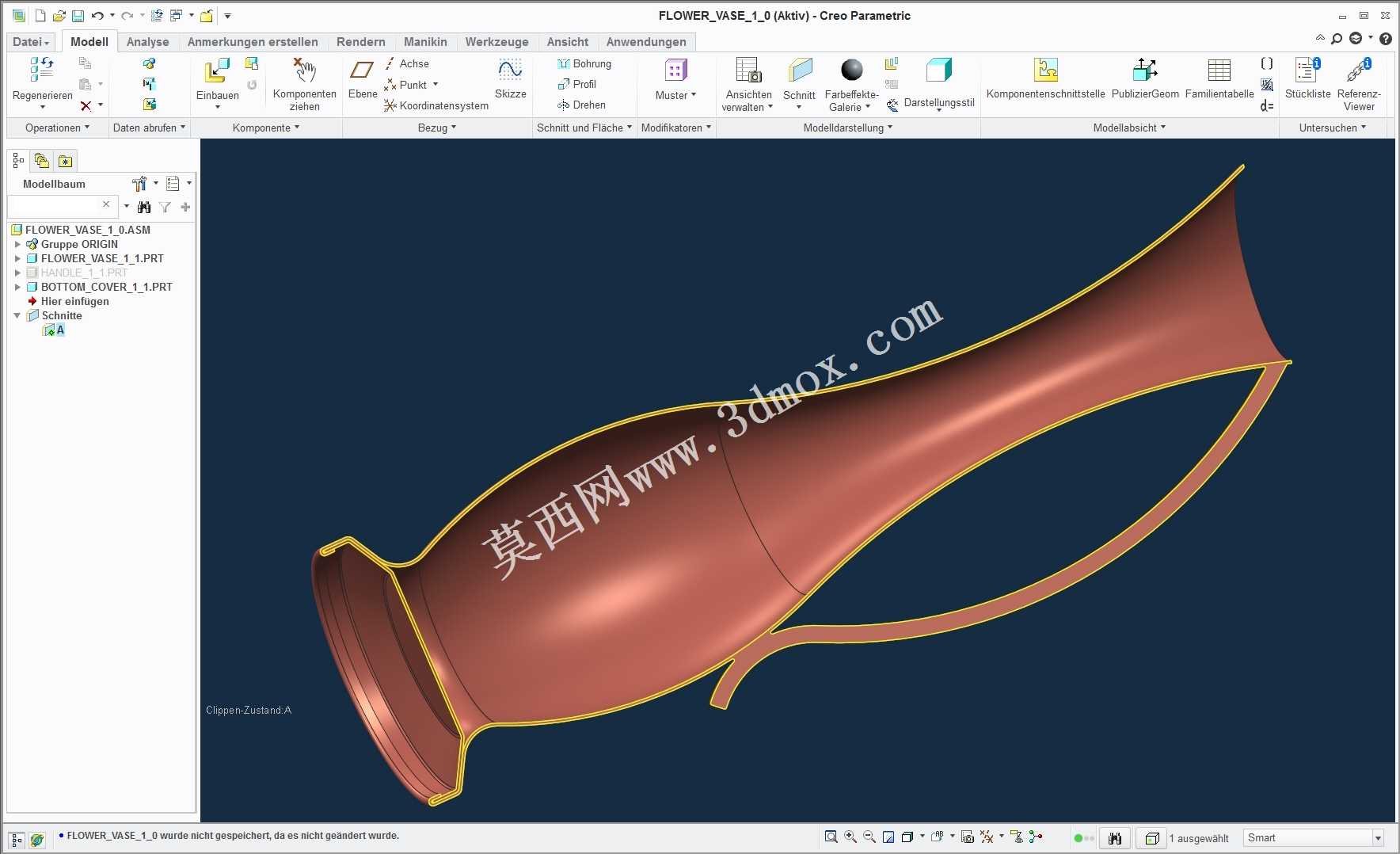Switch to the Werkzeuge tab
Screen dimensions: 1400x854
tap(496, 42)
